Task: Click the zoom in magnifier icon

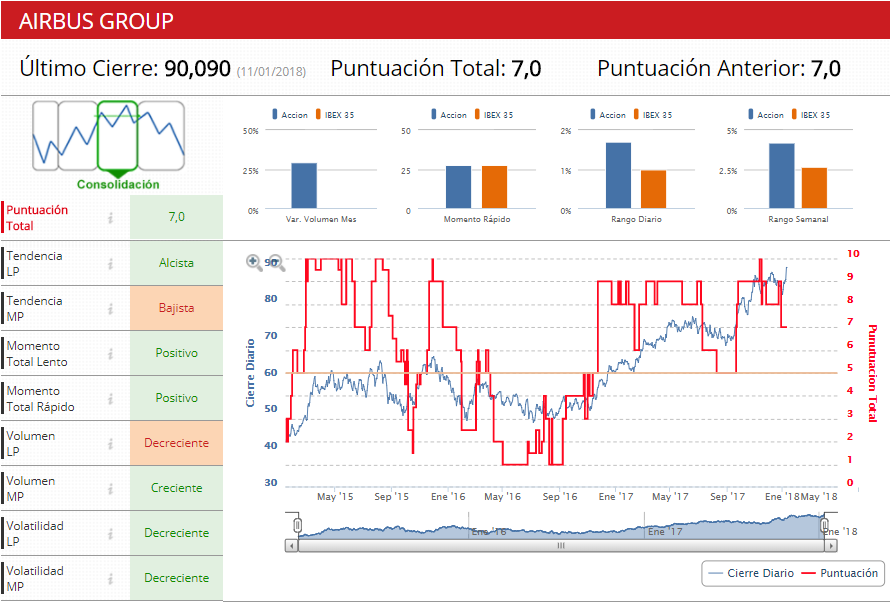Action: click(254, 262)
